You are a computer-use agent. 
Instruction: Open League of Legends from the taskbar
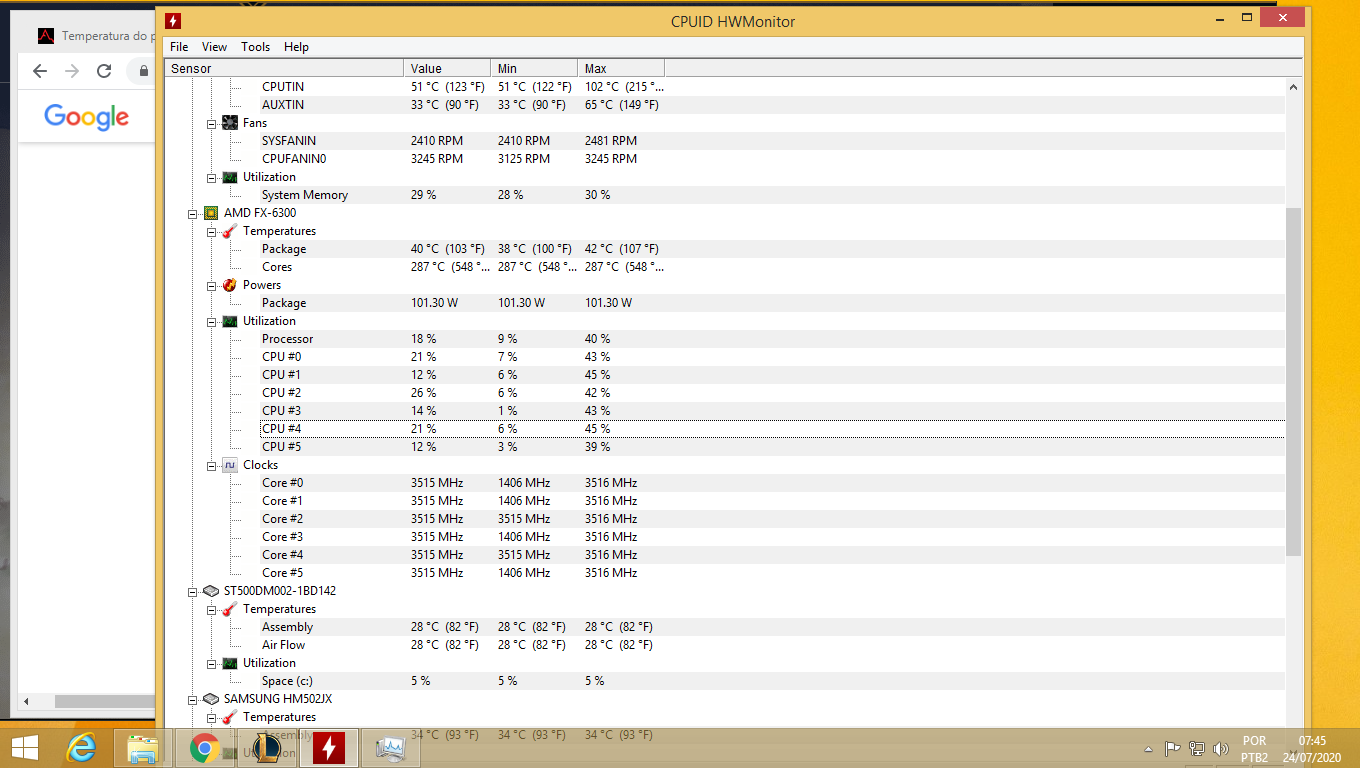coord(267,748)
